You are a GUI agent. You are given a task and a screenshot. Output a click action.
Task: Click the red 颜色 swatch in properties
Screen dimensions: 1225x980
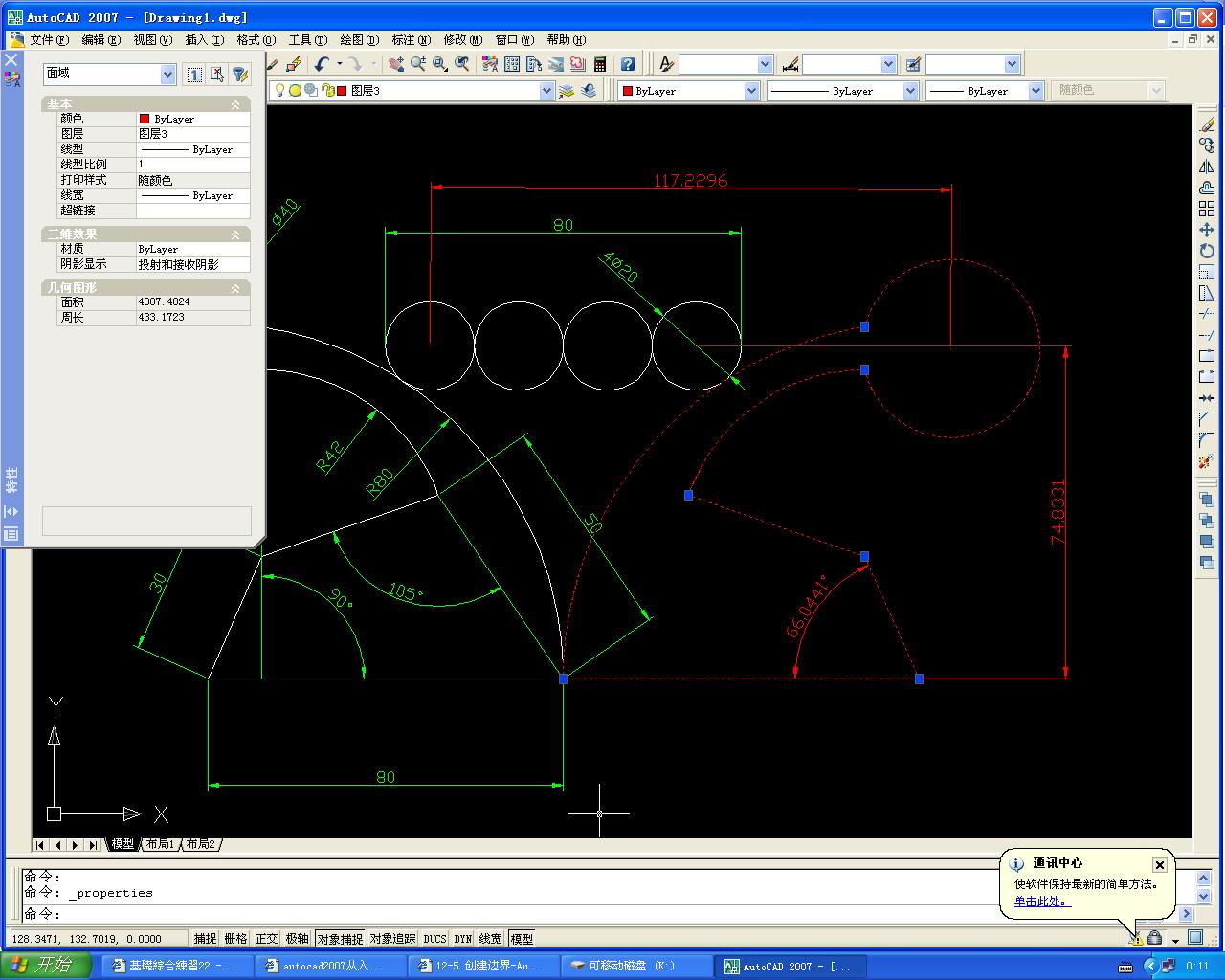pos(145,119)
